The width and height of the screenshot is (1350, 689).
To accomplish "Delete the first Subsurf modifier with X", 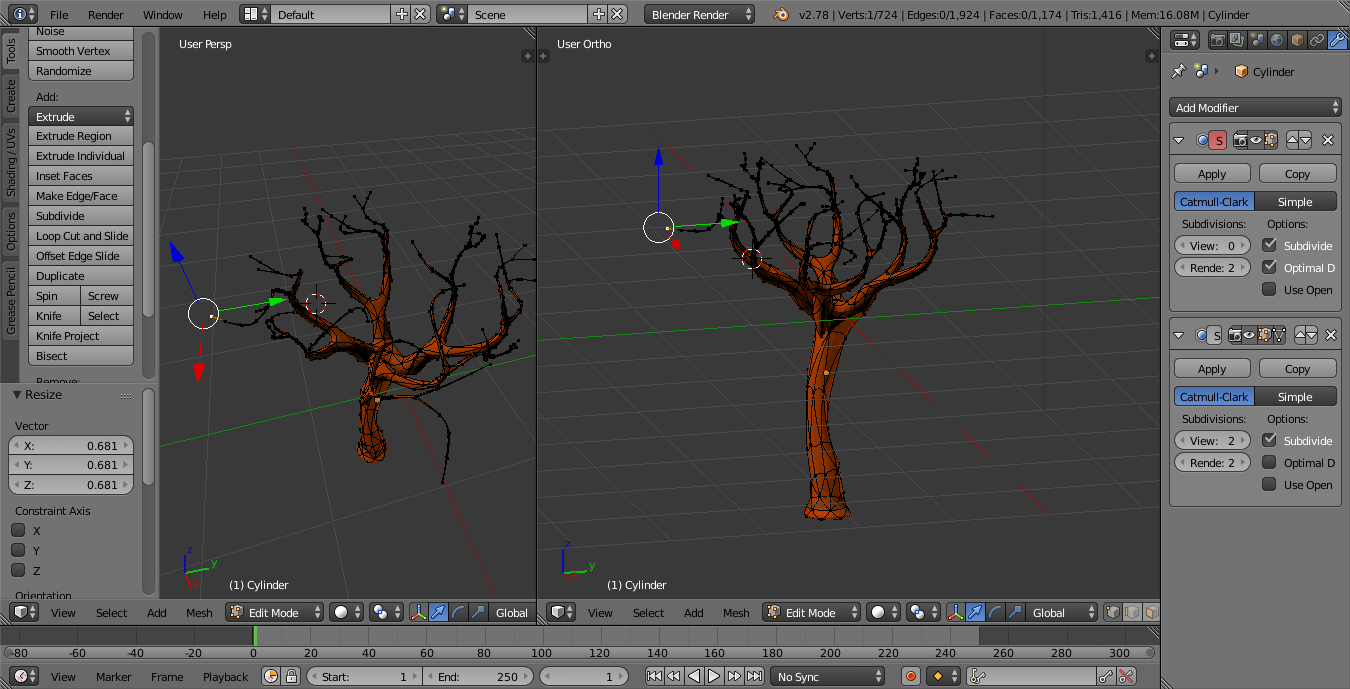I will [1328, 141].
